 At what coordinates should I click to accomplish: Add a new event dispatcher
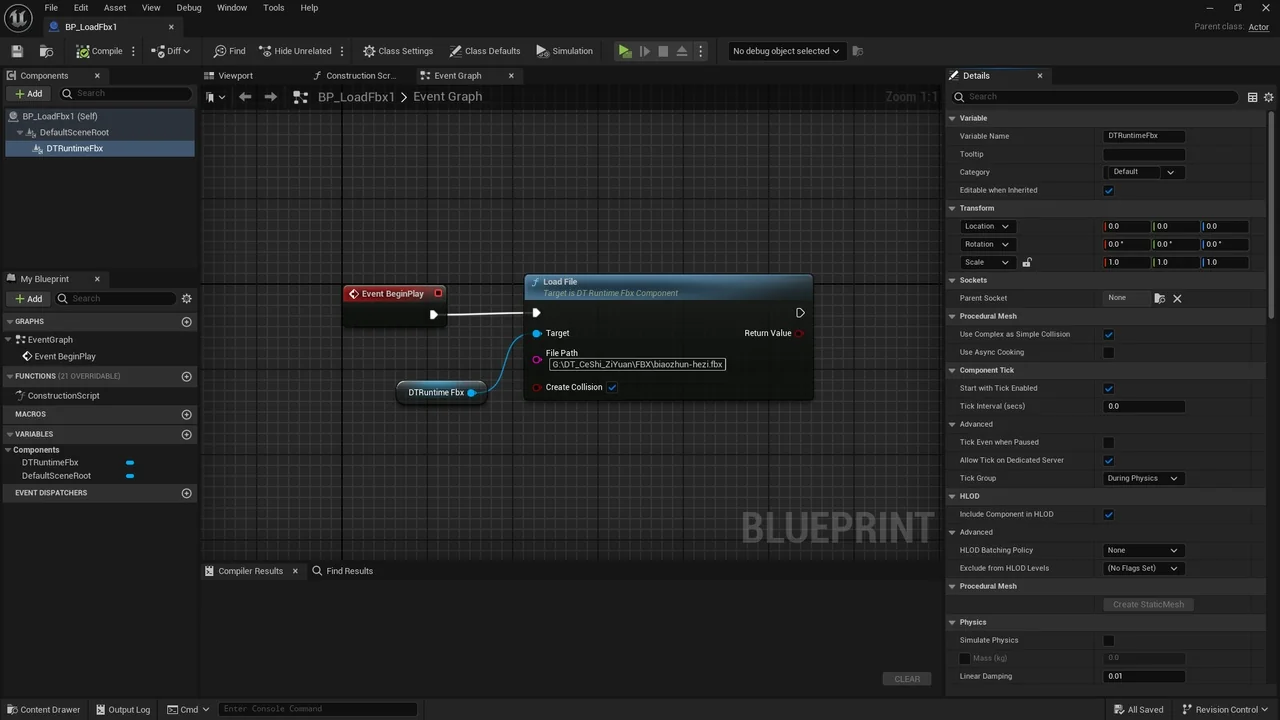[186, 493]
